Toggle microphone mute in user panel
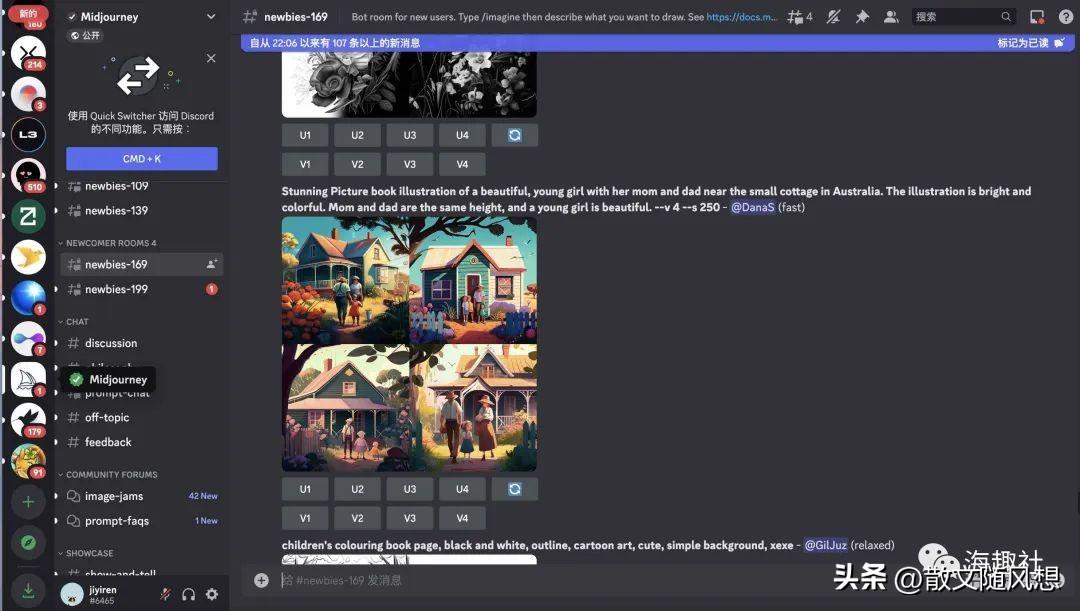Viewport: 1080px width, 611px height. click(165, 594)
